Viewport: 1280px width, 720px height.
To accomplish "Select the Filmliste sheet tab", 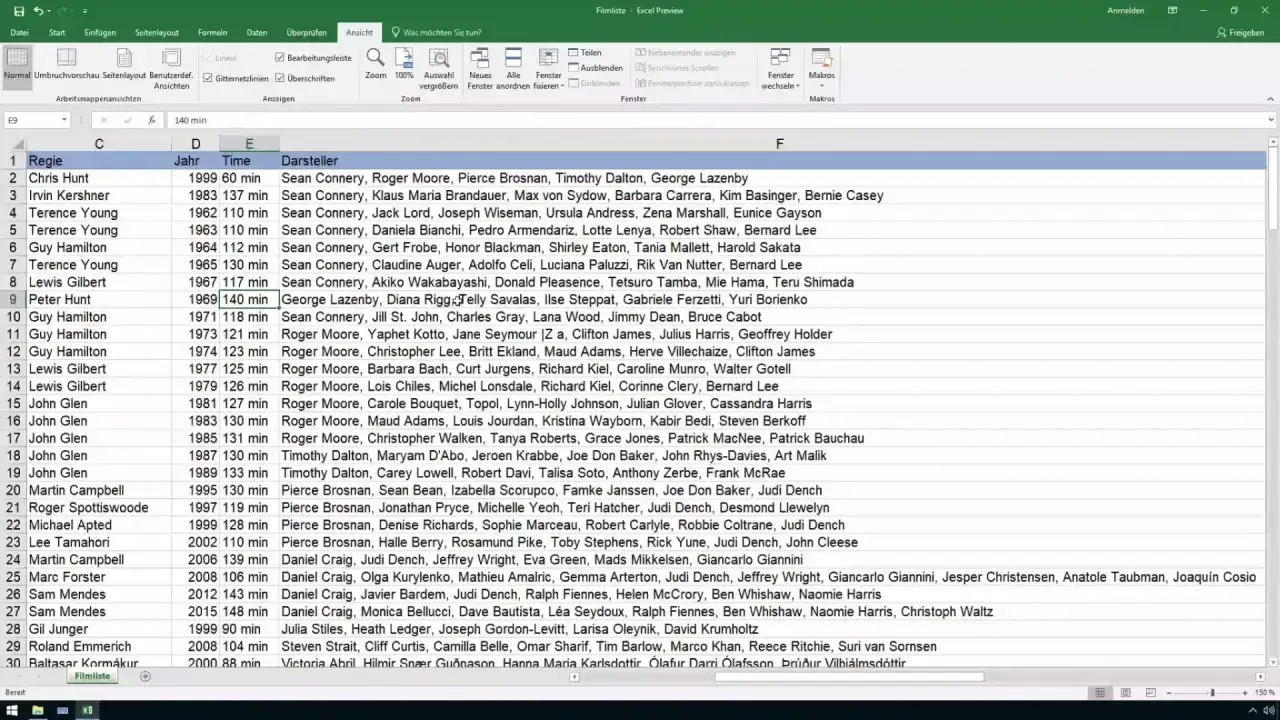I will 93,676.
